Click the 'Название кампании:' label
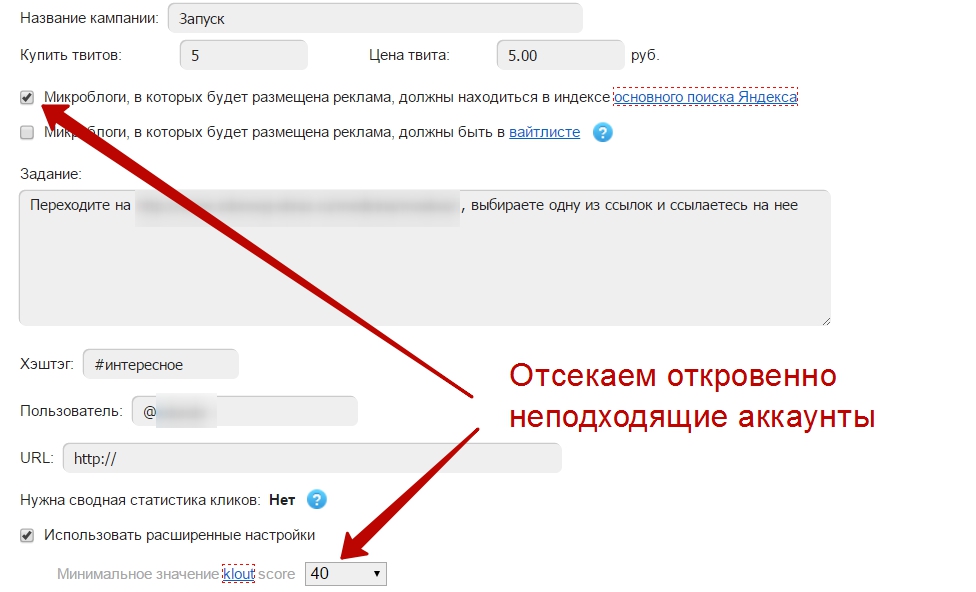Image resolution: width=976 pixels, height=592 pixels. click(88, 18)
